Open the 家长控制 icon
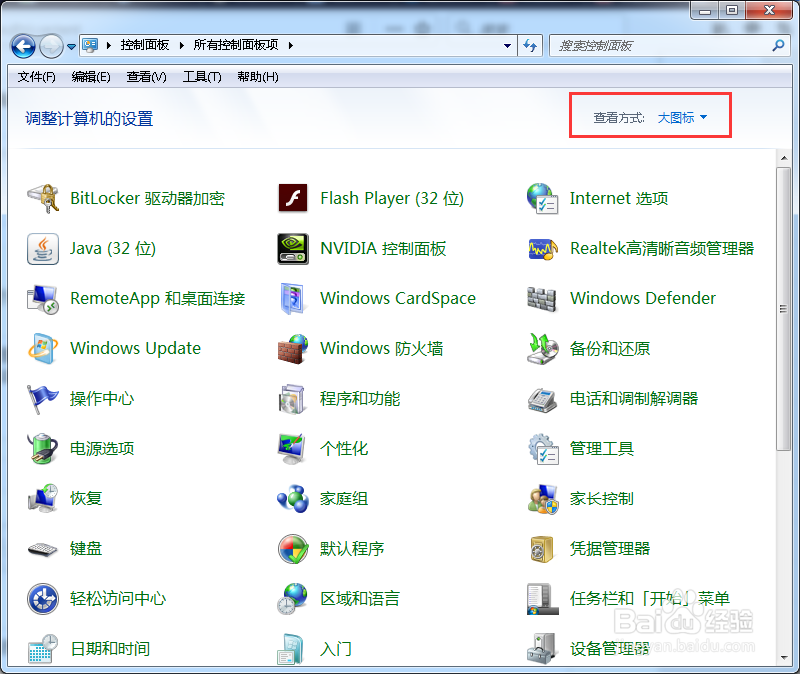 pos(543,499)
